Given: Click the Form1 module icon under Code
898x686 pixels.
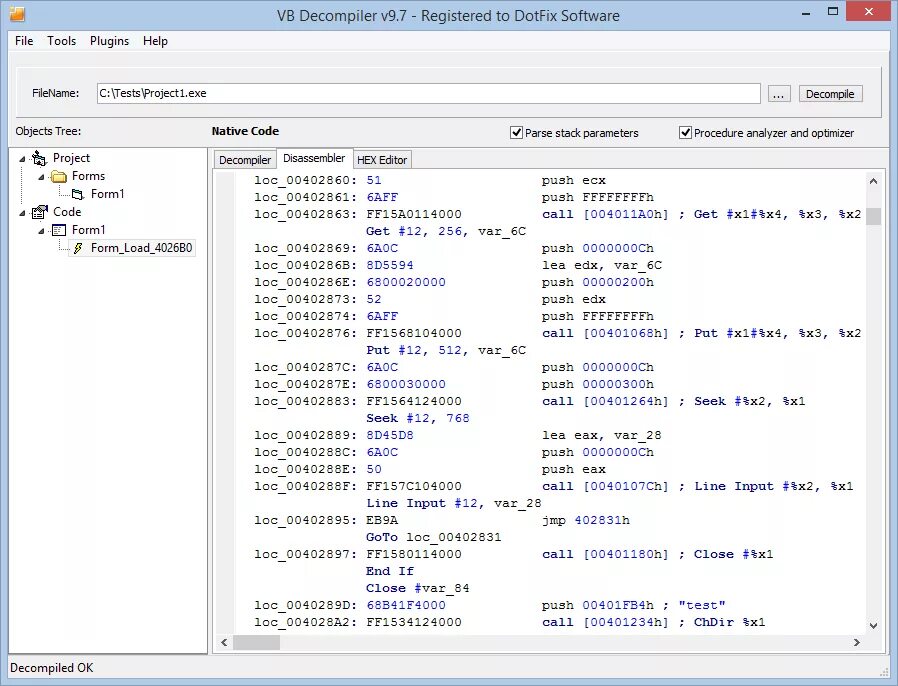Looking at the screenshot, I should [59, 230].
